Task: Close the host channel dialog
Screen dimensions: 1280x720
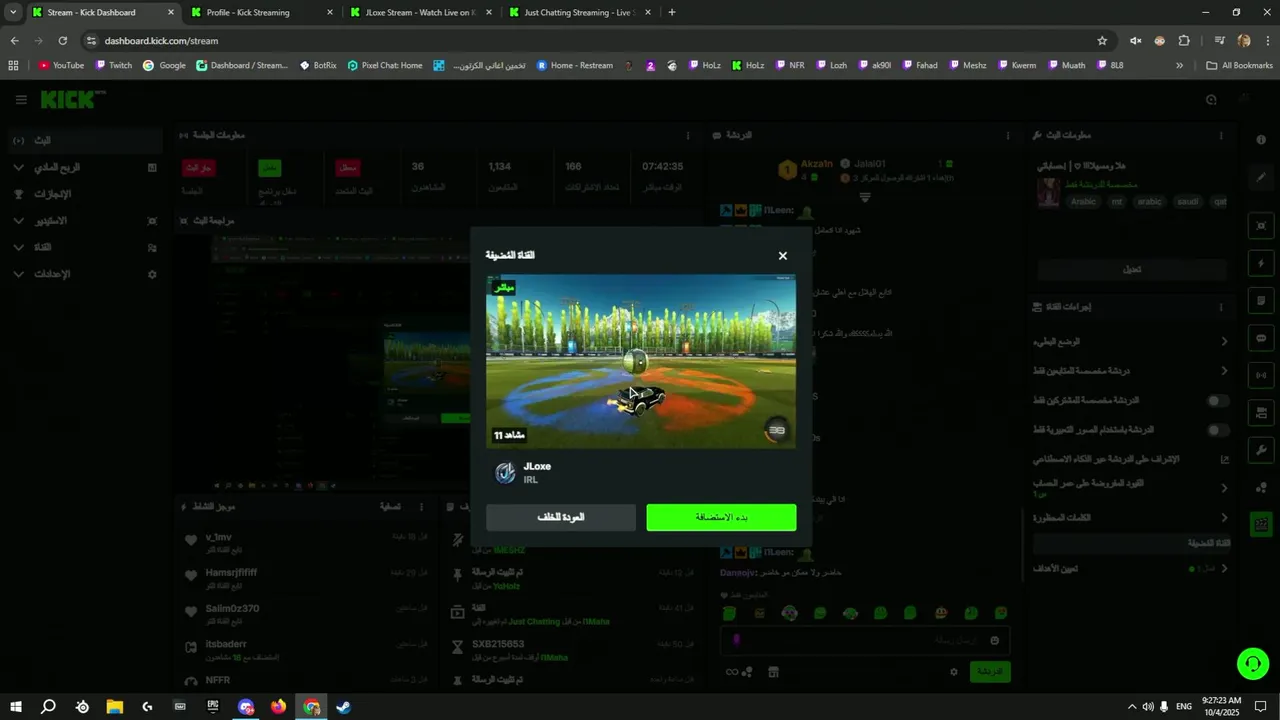Action: click(x=782, y=256)
